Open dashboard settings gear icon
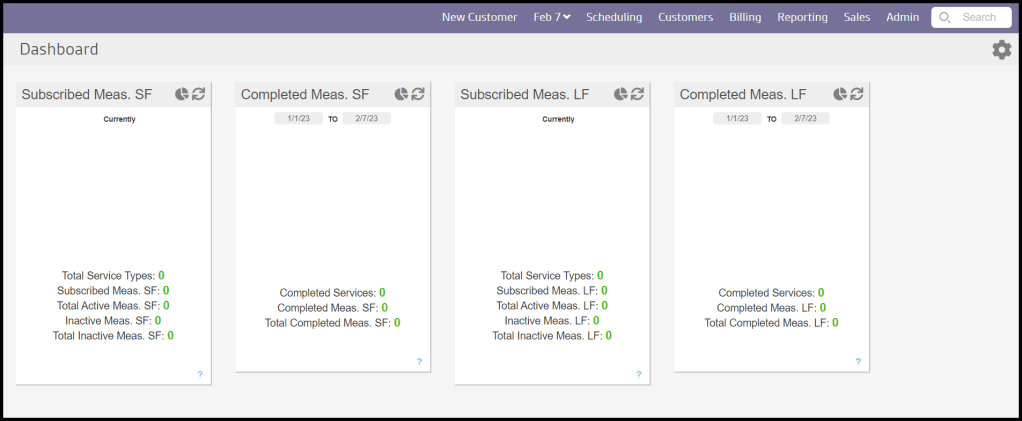The image size is (1022, 421). point(1001,50)
